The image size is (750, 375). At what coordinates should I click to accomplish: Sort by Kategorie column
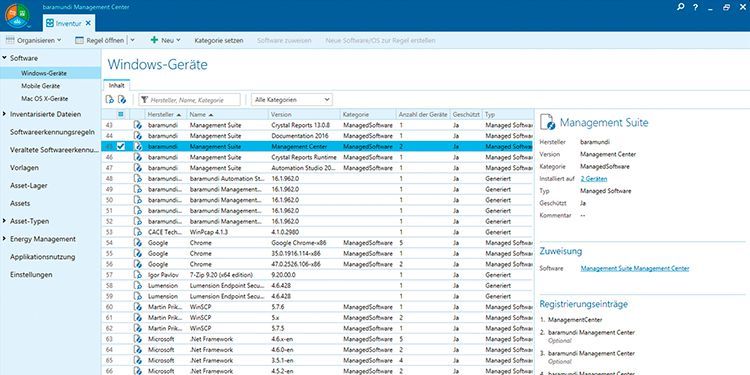[x=368, y=115]
